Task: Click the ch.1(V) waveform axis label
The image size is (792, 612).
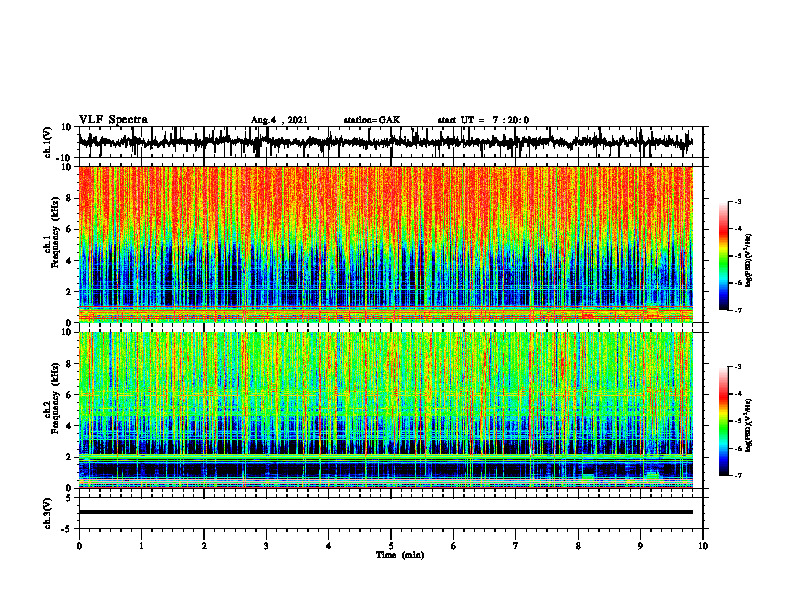Action: point(47,142)
